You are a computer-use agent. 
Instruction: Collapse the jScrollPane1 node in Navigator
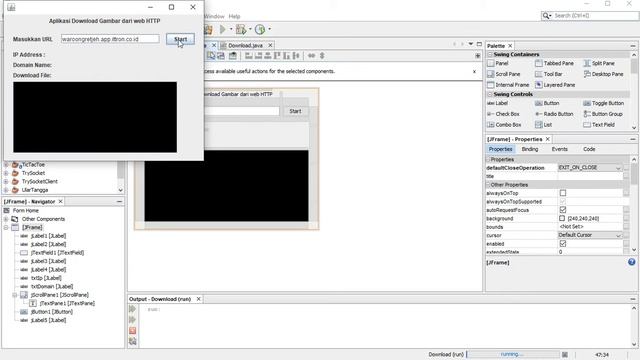[15, 295]
